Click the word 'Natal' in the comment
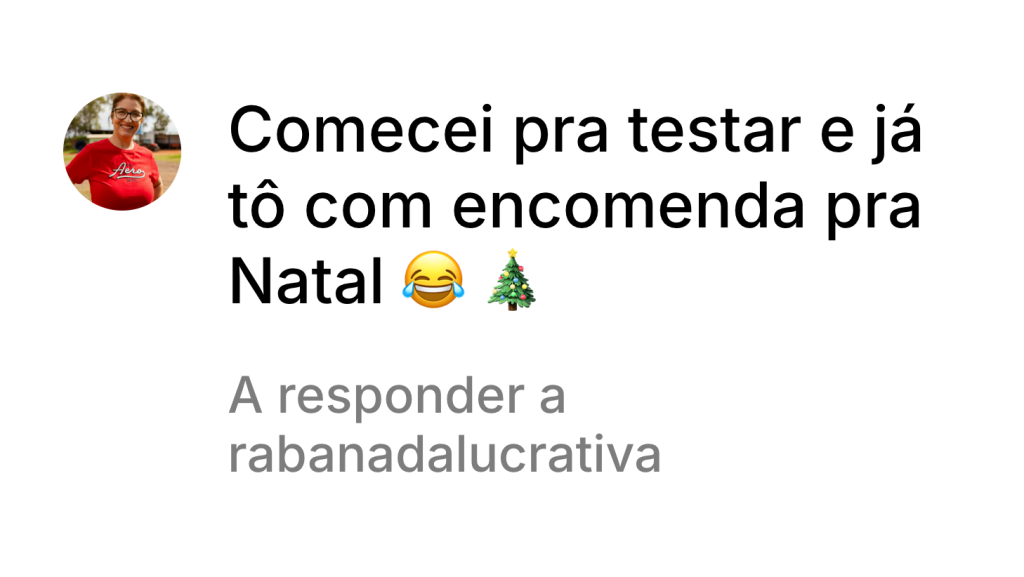The width and height of the screenshot is (1024, 577). pyautogui.click(x=306, y=281)
